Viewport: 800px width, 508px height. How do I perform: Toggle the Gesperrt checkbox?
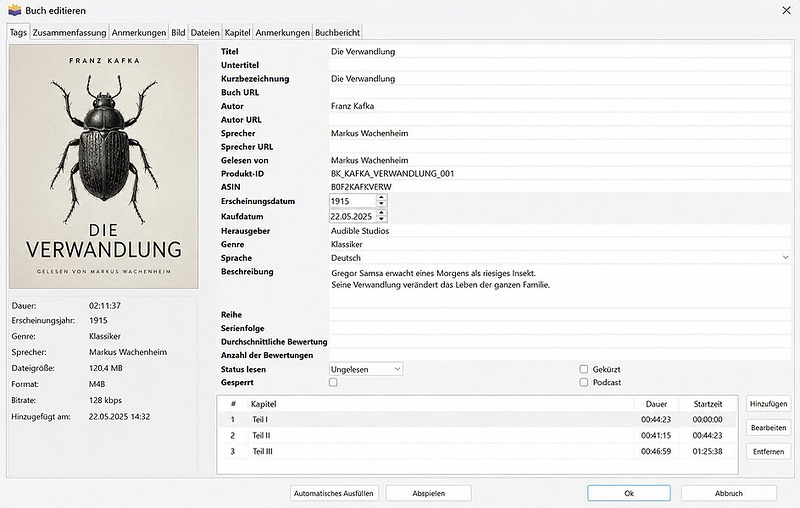click(333, 382)
